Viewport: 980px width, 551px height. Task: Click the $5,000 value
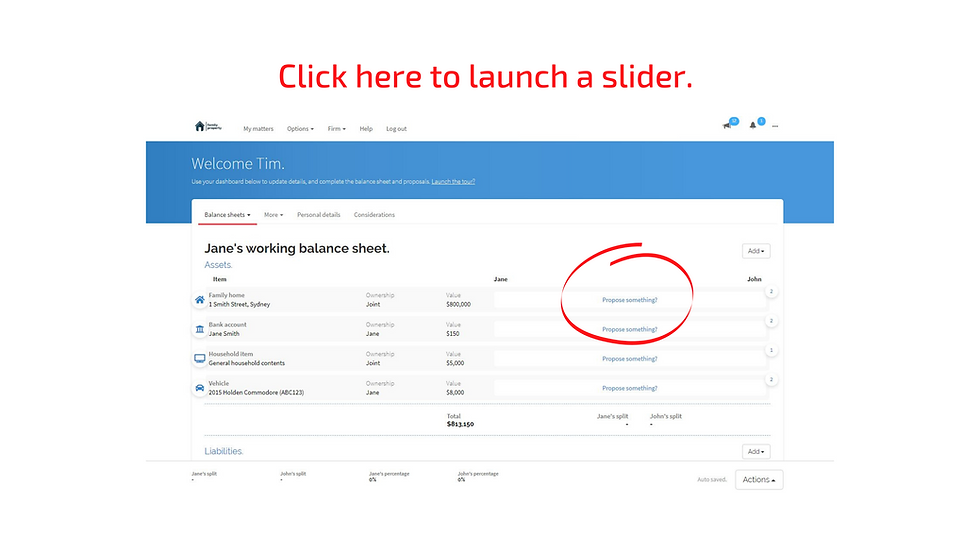pos(455,363)
